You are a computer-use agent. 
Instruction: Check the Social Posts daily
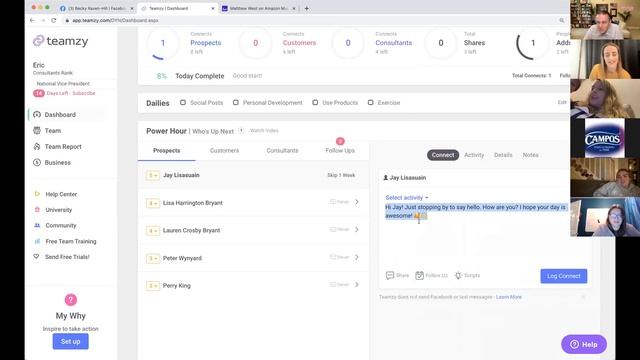coord(183,102)
